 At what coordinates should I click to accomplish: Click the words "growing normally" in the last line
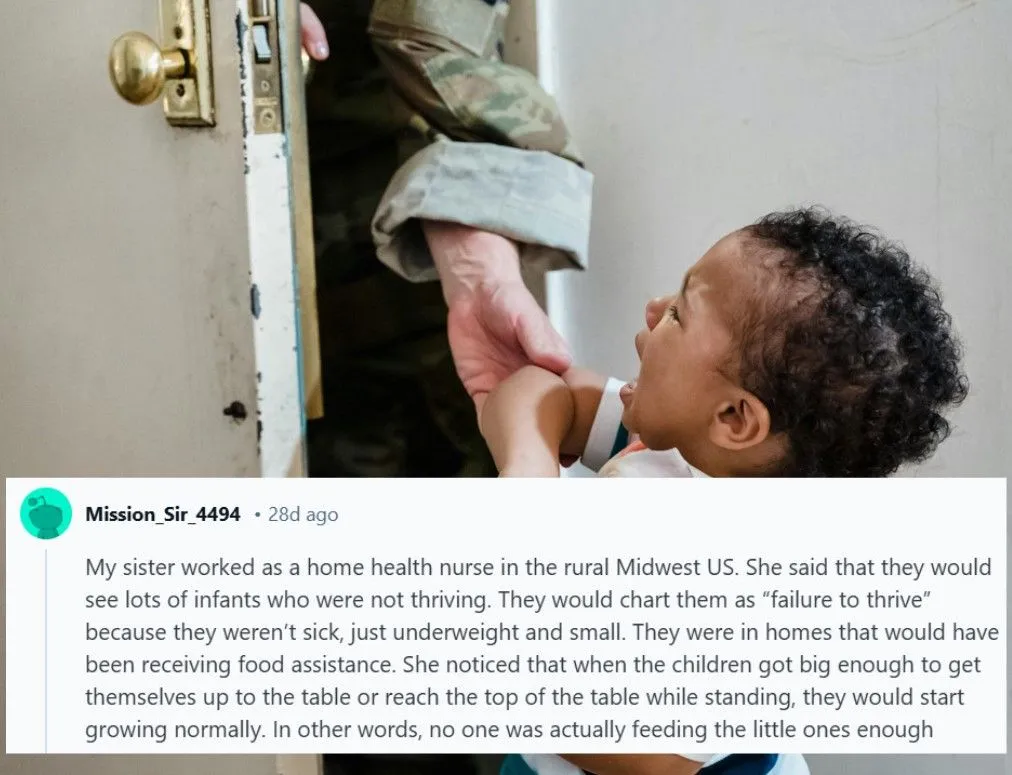173,730
